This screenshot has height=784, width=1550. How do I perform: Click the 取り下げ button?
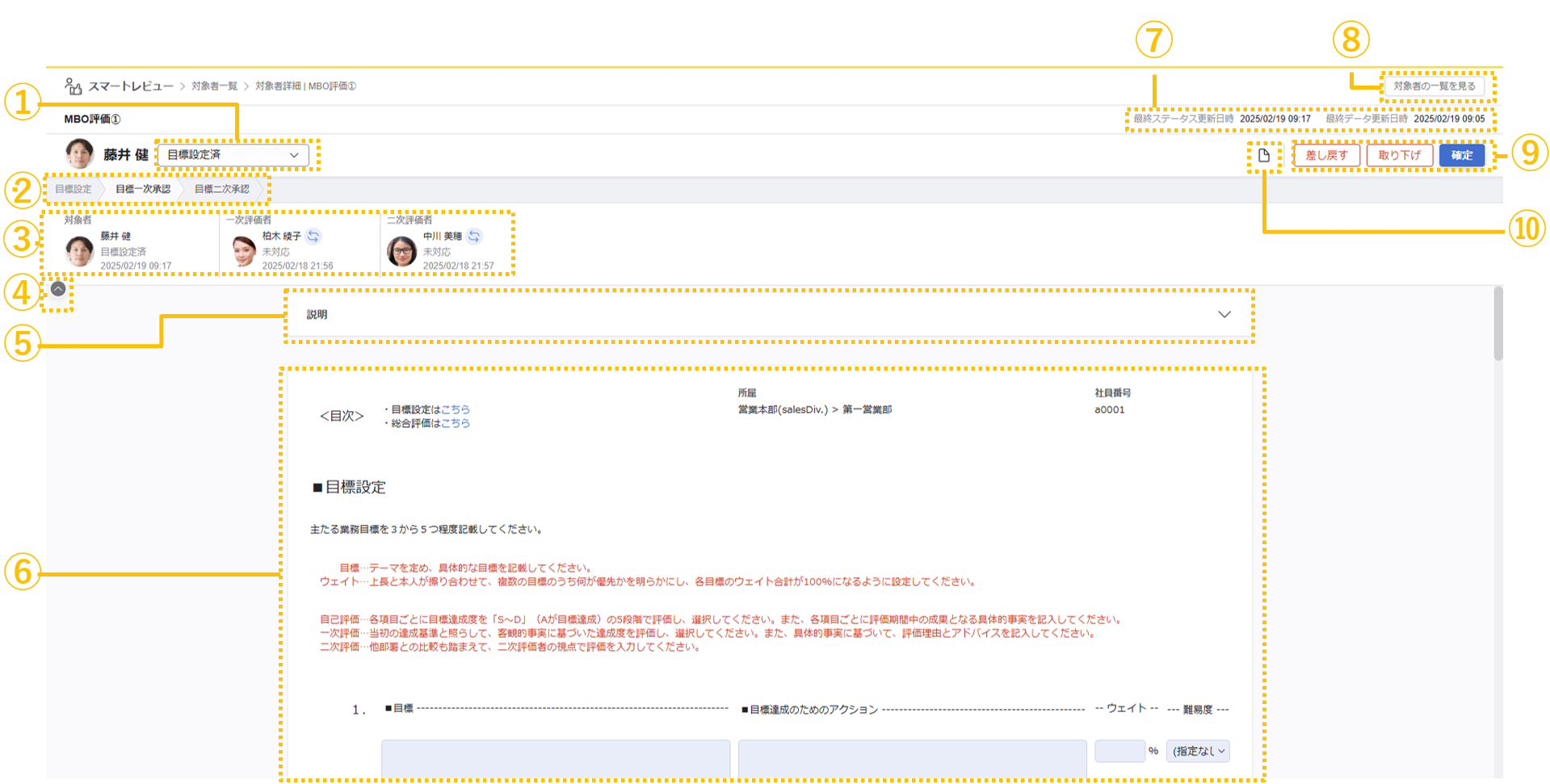tap(1399, 155)
